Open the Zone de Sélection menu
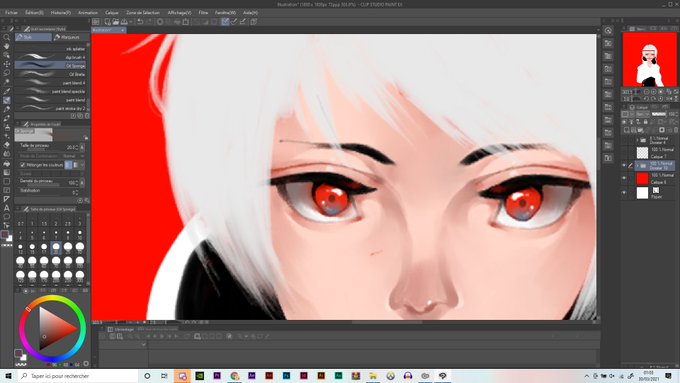680x383 pixels. (x=143, y=13)
